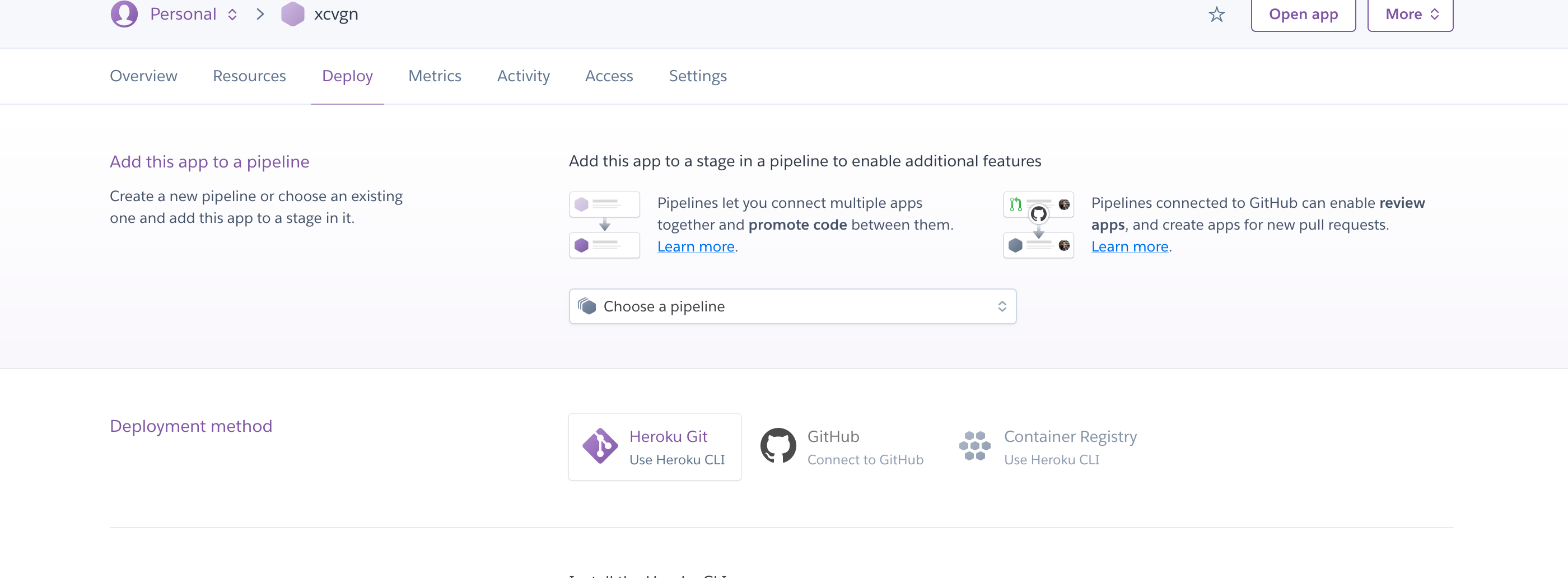Click the star to favorite this app
The height and width of the screenshot is (578, 1568).
click(x=1217, y=13)
